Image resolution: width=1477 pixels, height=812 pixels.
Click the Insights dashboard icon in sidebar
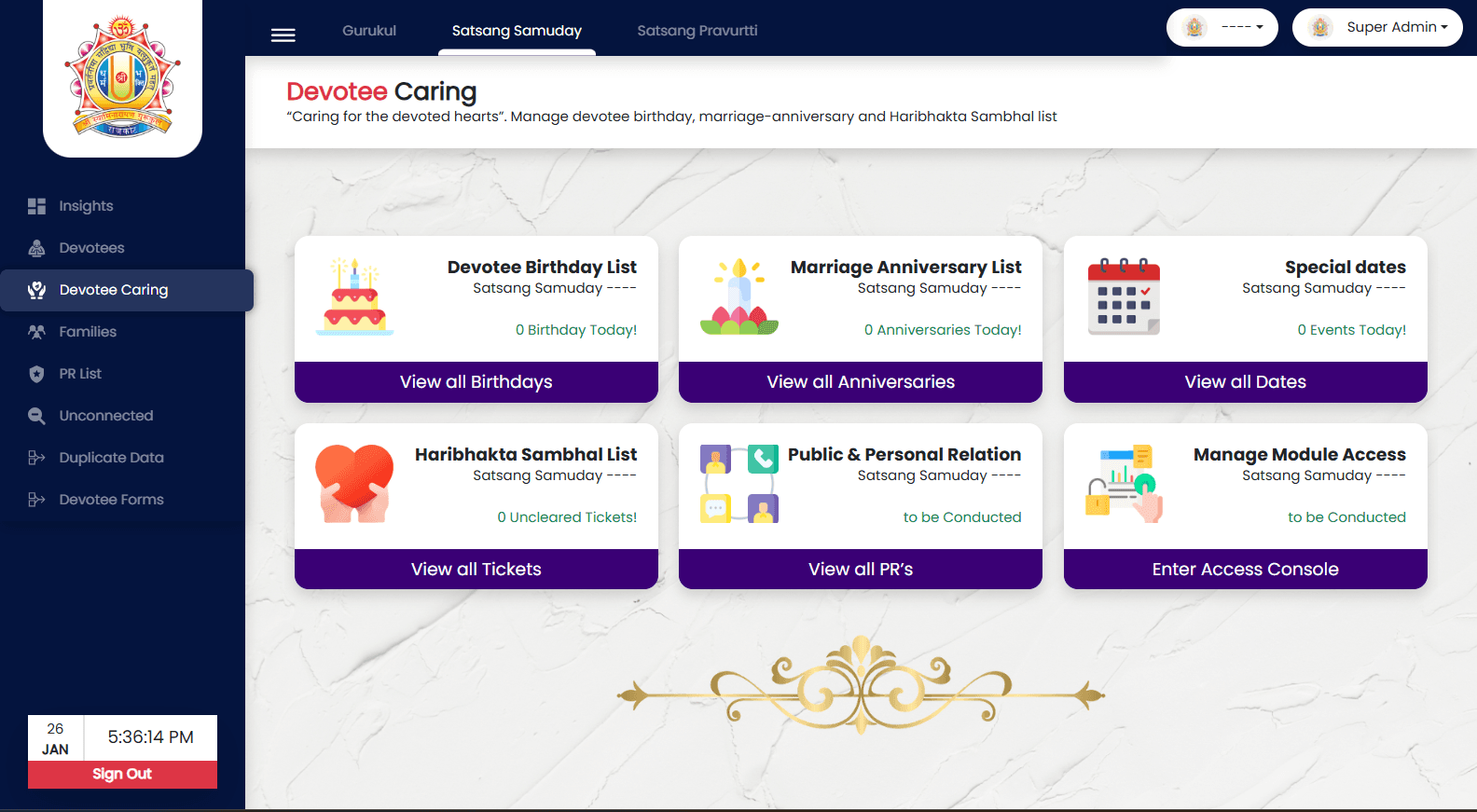[x=36, y=206]
